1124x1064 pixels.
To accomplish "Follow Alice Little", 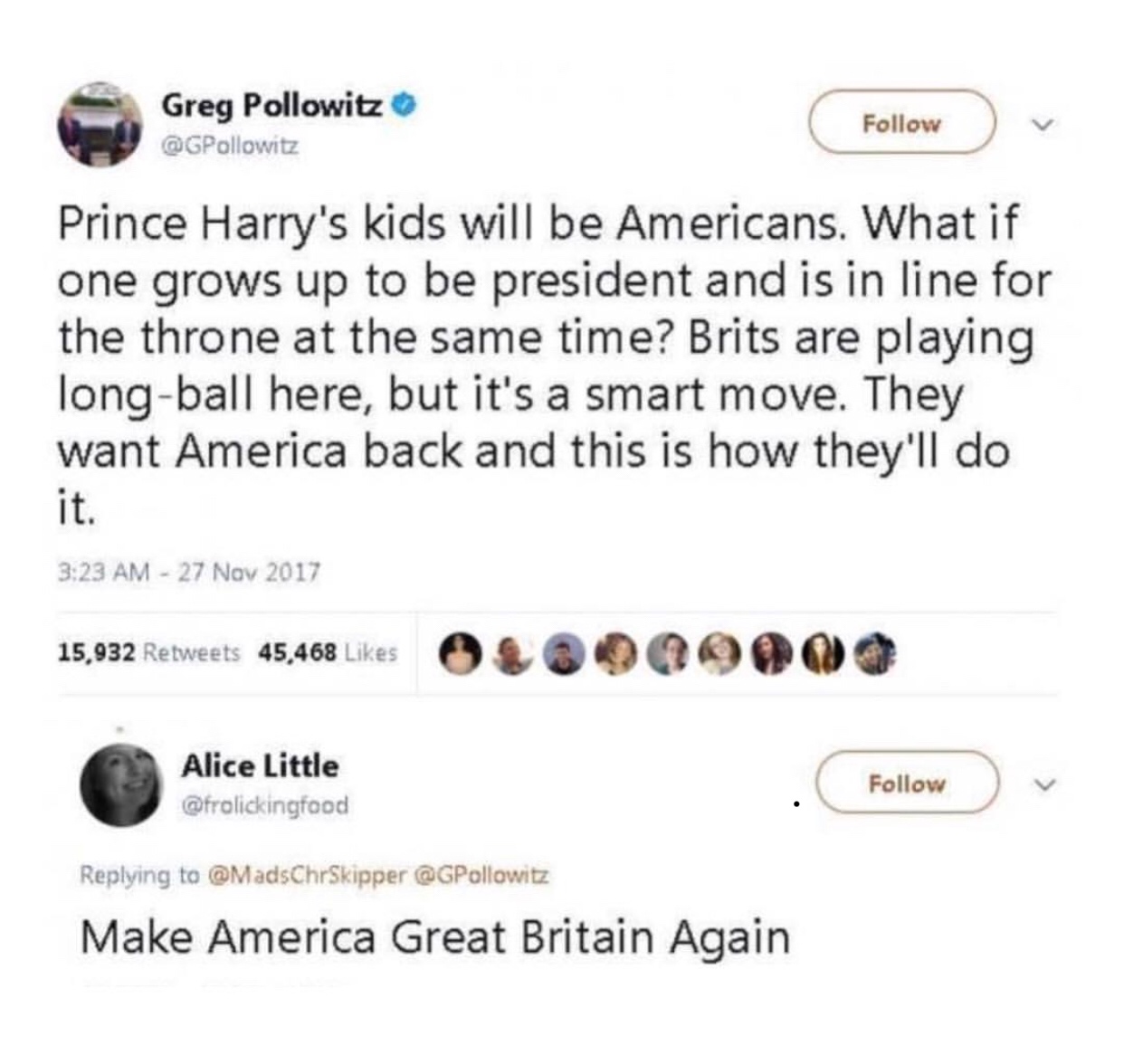I will pos(907,783).
